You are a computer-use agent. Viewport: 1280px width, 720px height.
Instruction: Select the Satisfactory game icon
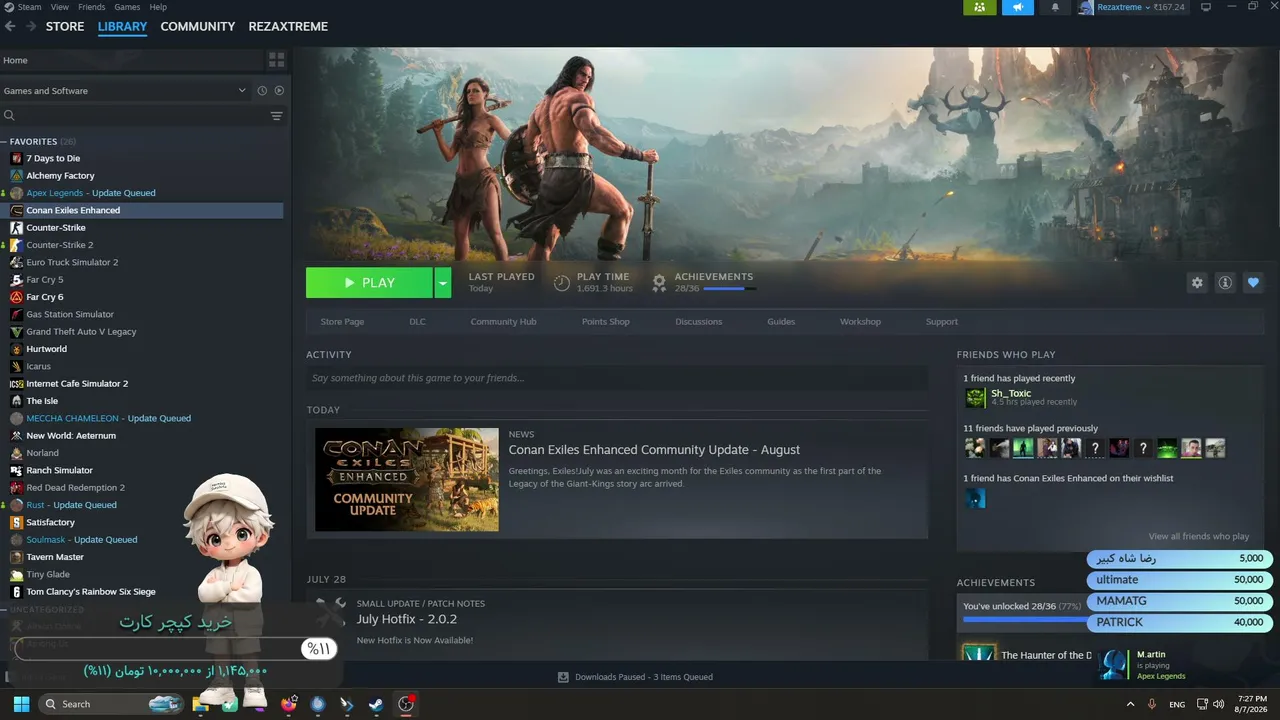click(16, 522)
